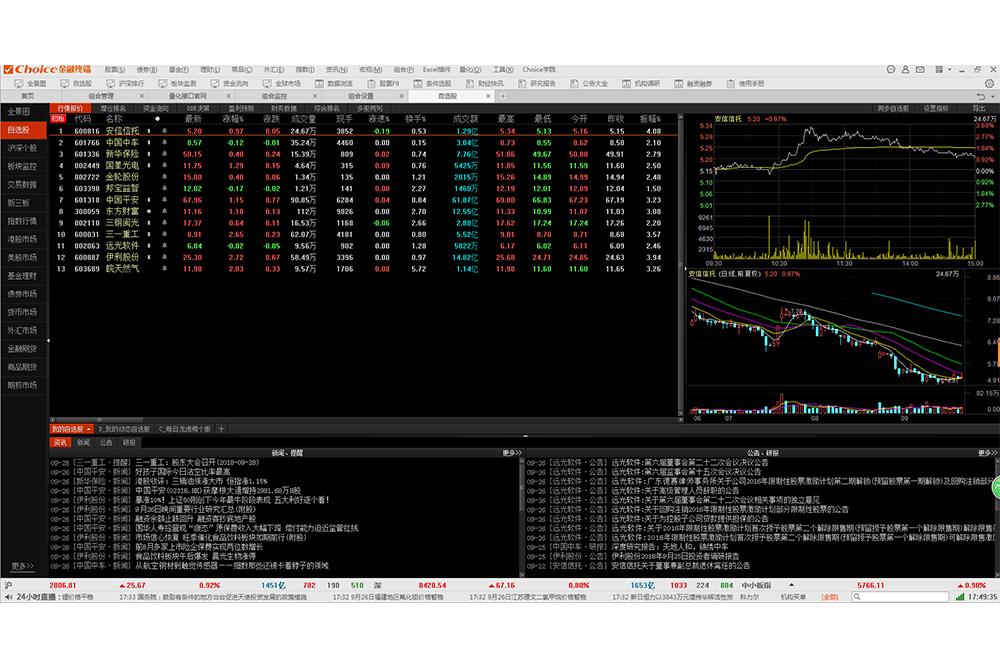
Task: Close the 组合管理 tab
Action: pos(142,96)
